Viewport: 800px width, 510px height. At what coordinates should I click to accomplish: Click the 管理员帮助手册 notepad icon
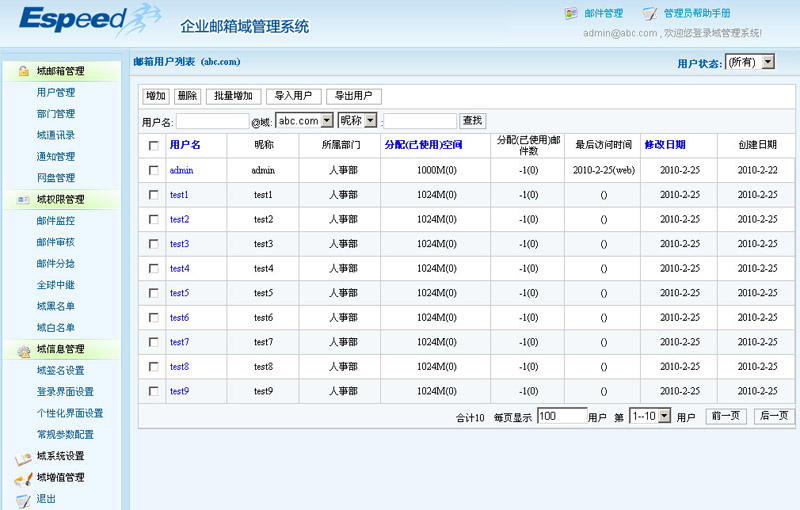click(x=650, y=14)
